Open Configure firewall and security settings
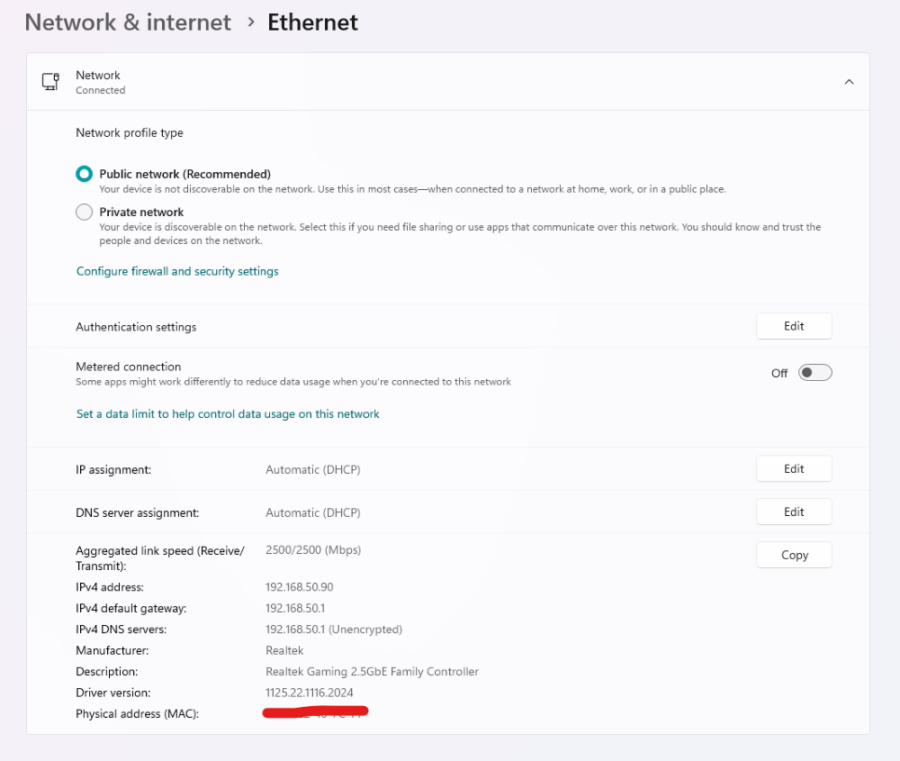Image resolution: width=900 pixels, height=761 pixels. pos(177,271)
